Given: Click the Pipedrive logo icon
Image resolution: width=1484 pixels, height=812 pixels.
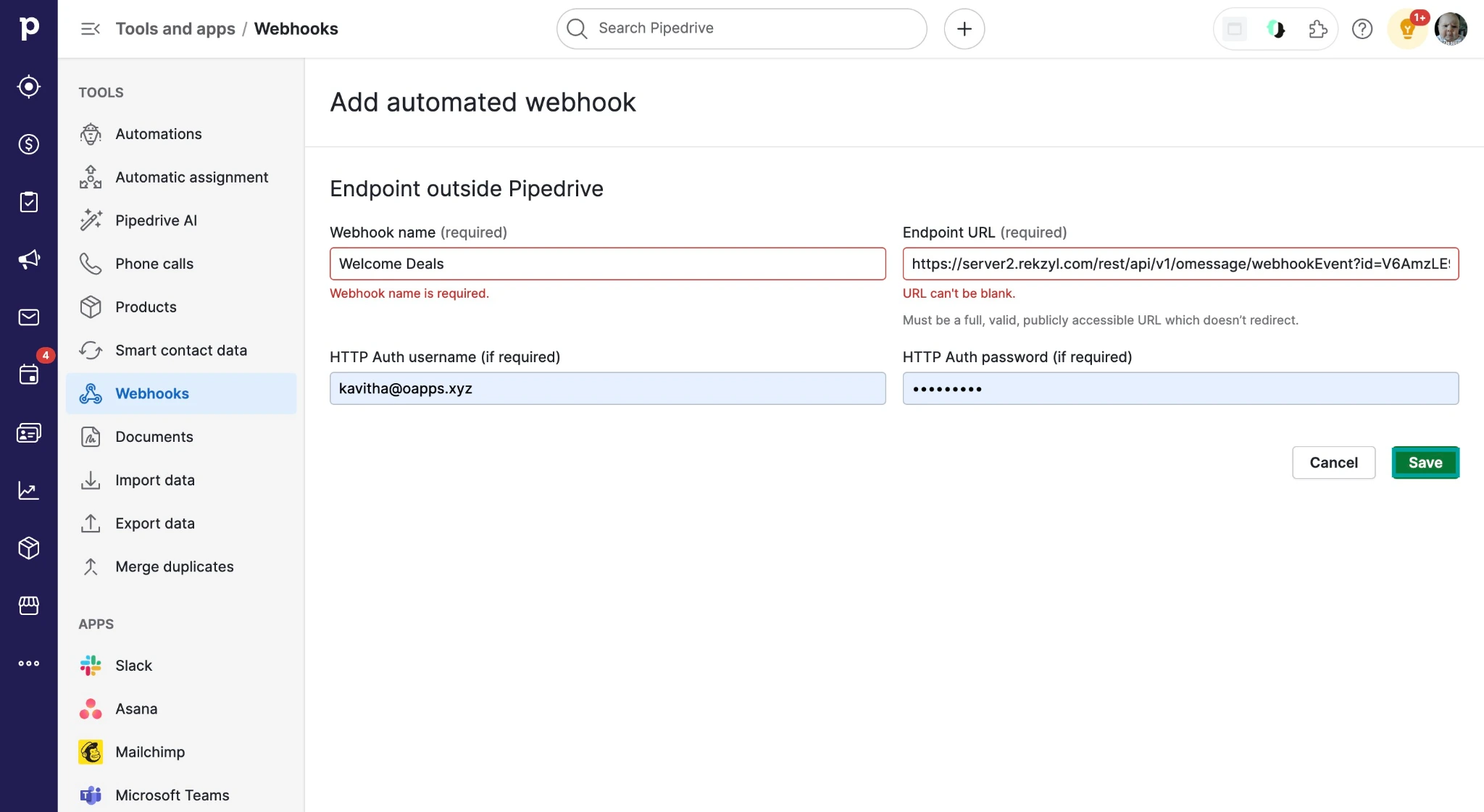Looking at the screenshot, I should click(x=29, y=28).
